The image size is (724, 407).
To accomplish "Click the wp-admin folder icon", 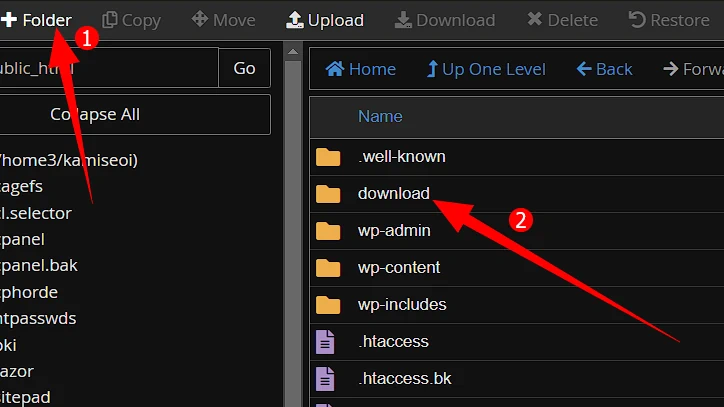I will 328,231.
